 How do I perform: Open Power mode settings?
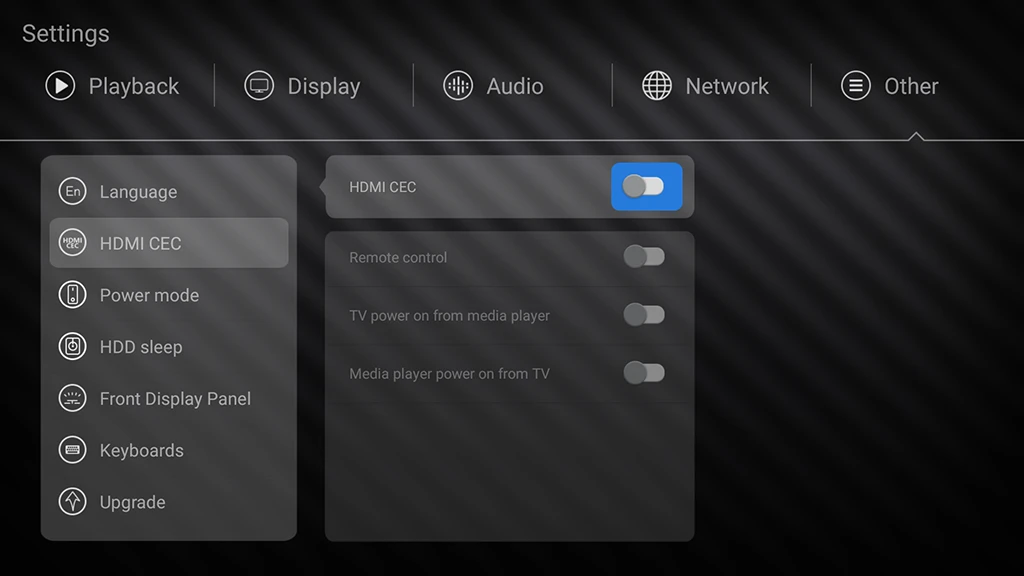click(169, 295)
